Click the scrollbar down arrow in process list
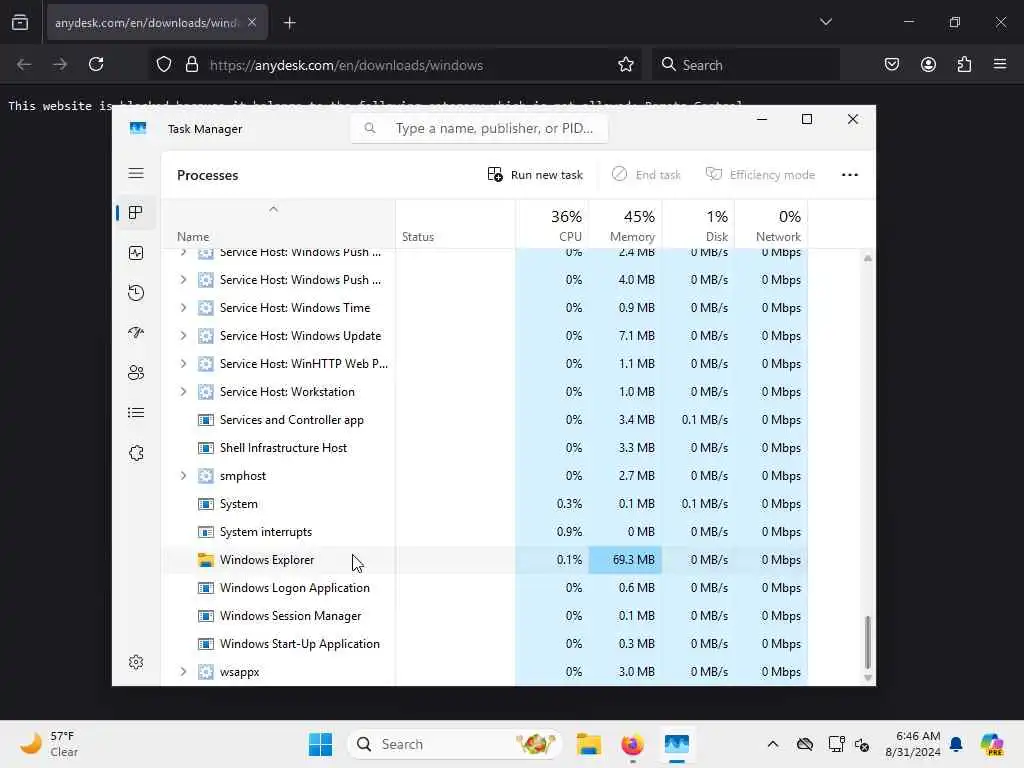The height and width of the screenshot is (768, 1024). 867,678
